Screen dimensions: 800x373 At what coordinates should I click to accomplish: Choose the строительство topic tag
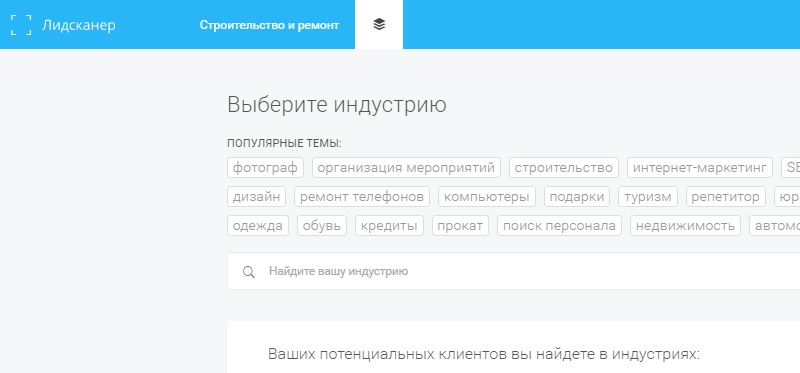coord(564,167)
